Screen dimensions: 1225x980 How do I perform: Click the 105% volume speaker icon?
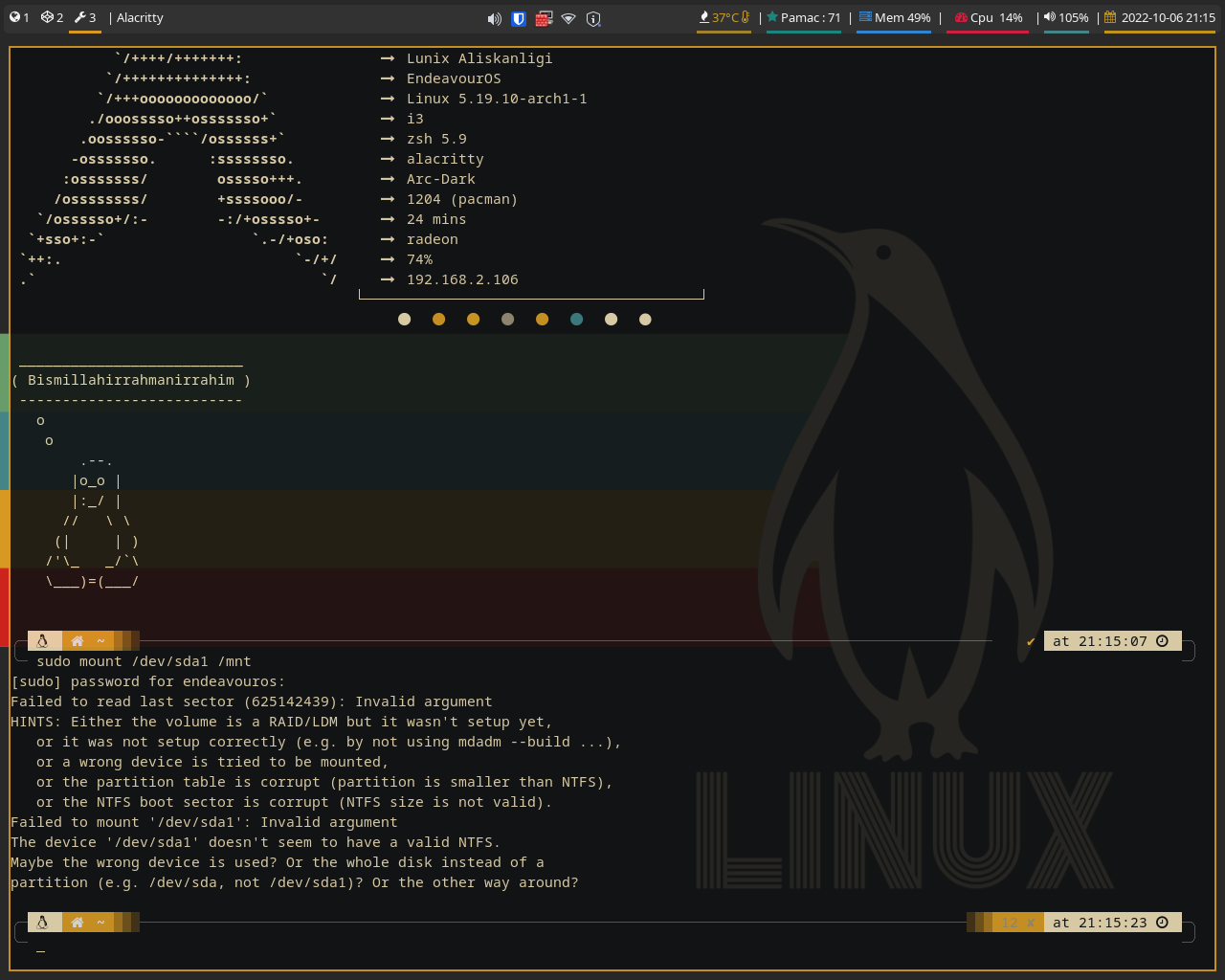[x=1050, y=17]
